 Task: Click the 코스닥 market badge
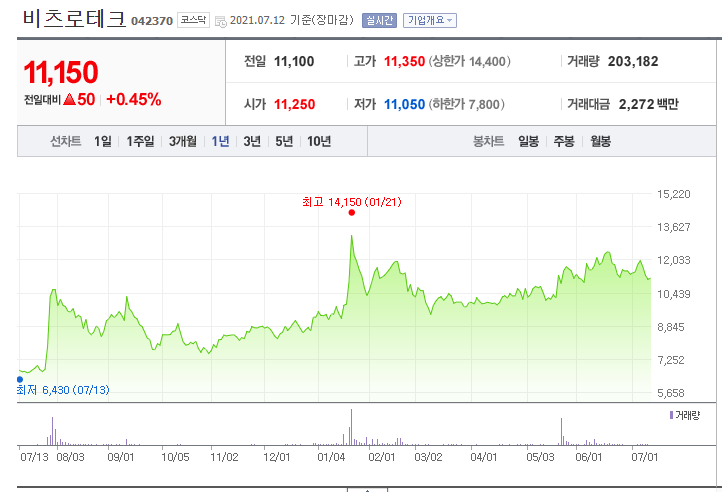tap(193, 20)
